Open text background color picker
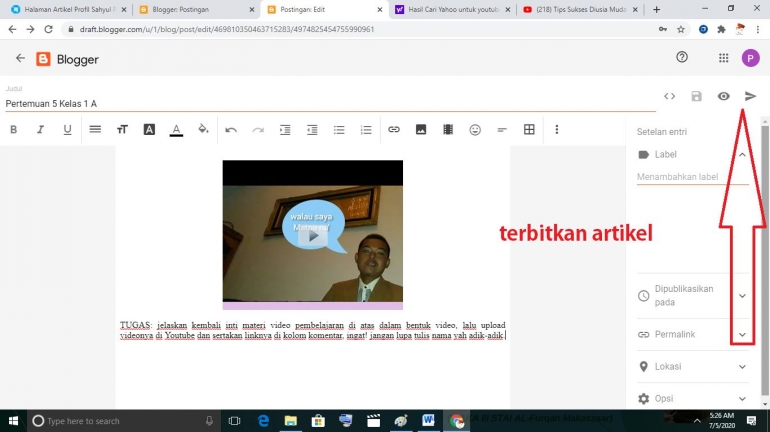The height and width of the screenshot is (432, 770). tap(203, 130)
